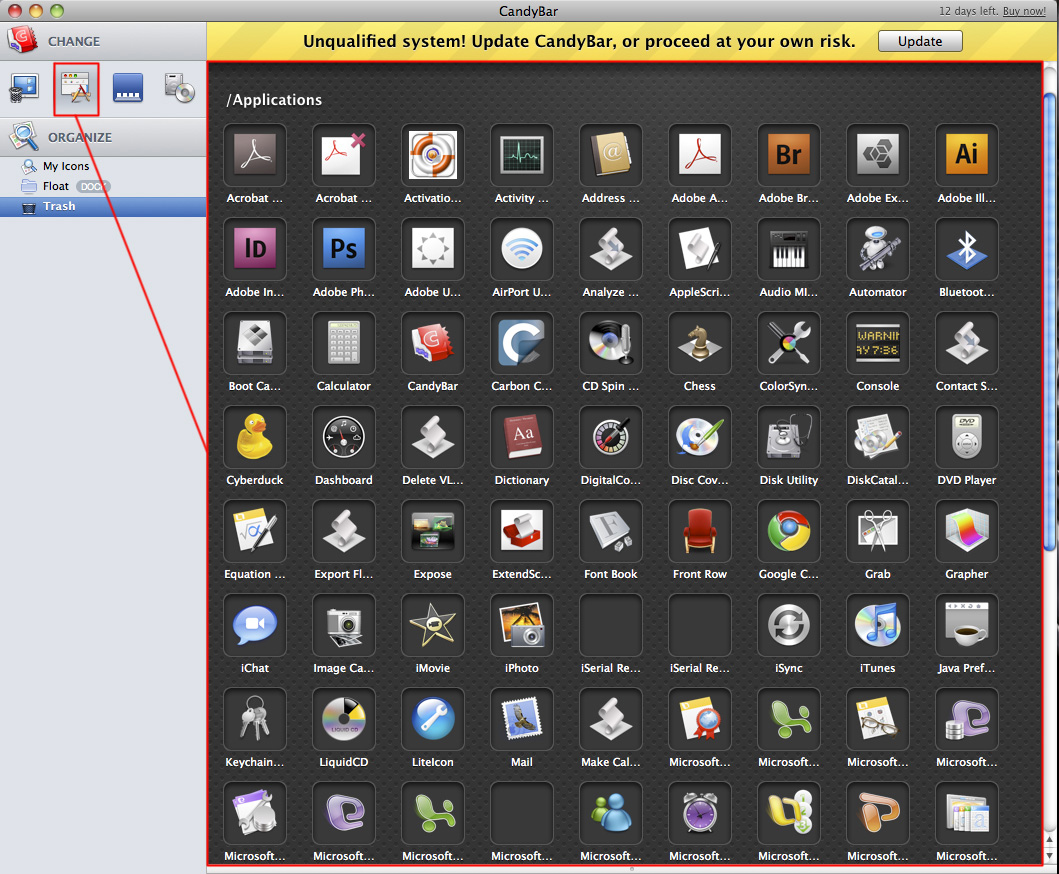Select the Float collection in sidebar
1059x874 pixels.
click(x=55, y=186)
